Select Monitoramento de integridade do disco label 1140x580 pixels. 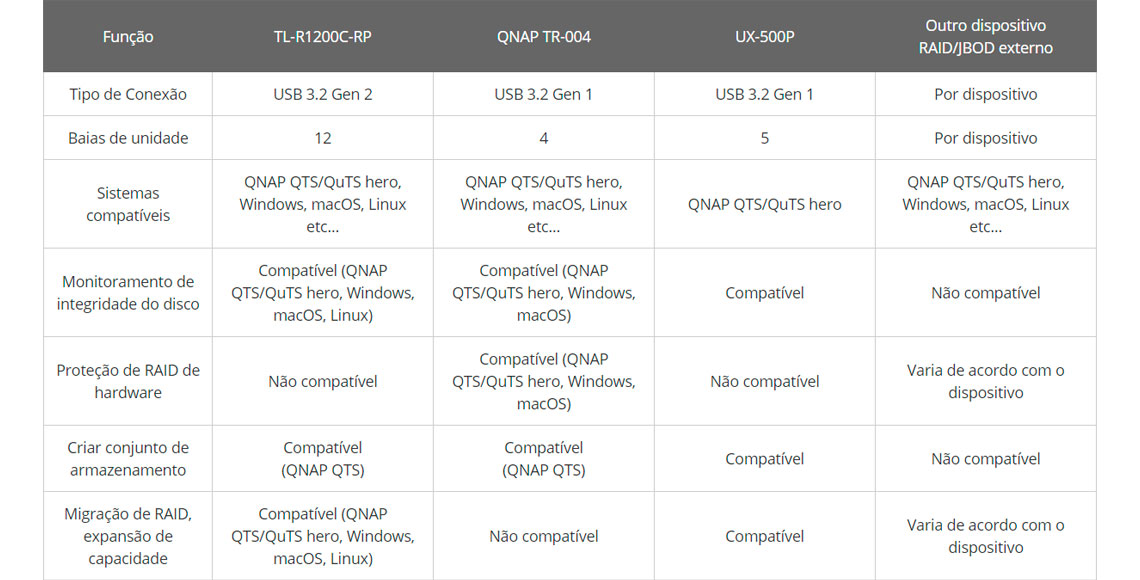tap(128, 293)
